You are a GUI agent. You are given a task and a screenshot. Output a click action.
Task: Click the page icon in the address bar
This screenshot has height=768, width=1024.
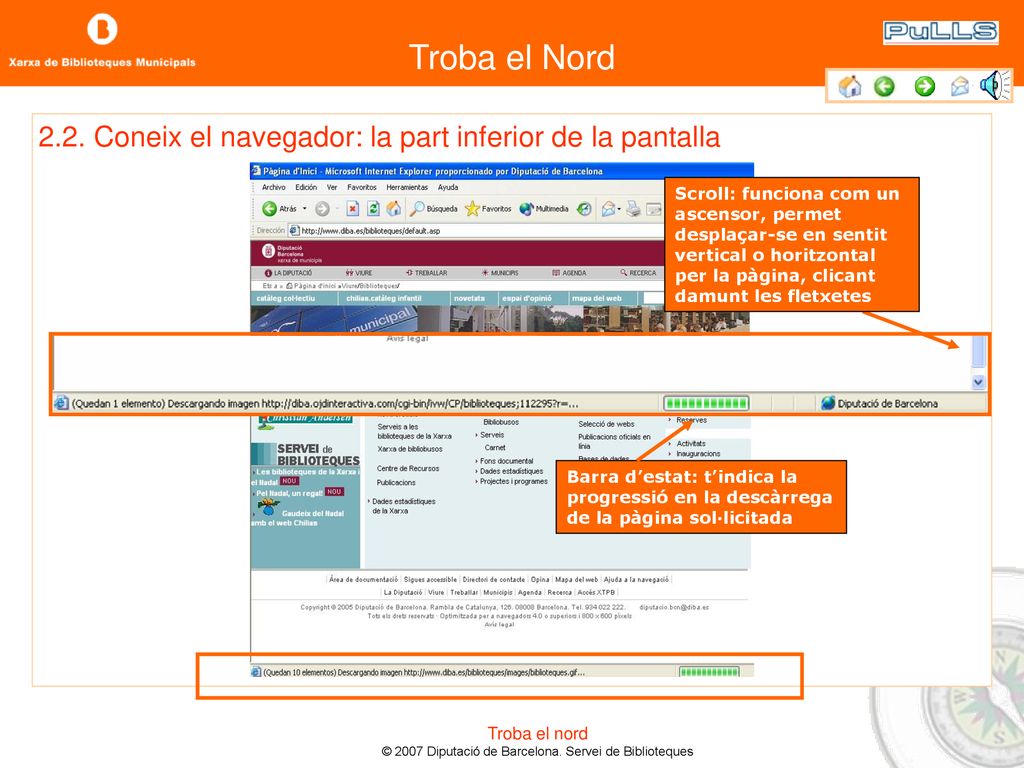pyautogui.click(x=295, y=231)
